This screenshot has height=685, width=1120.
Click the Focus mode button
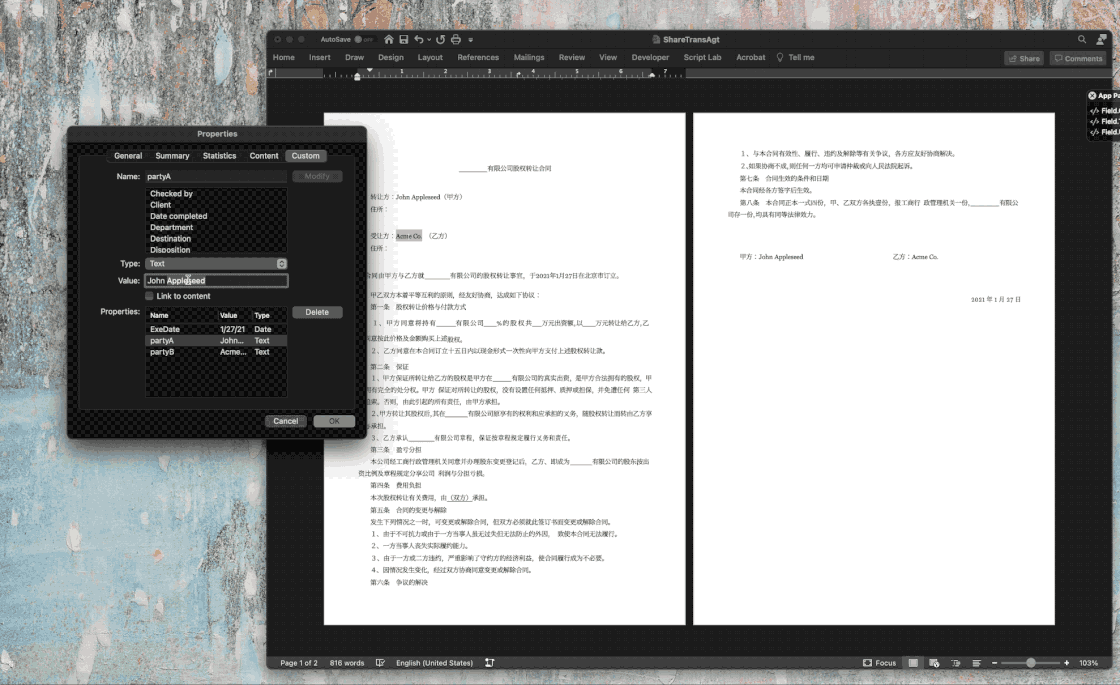[x=879, y=663]
